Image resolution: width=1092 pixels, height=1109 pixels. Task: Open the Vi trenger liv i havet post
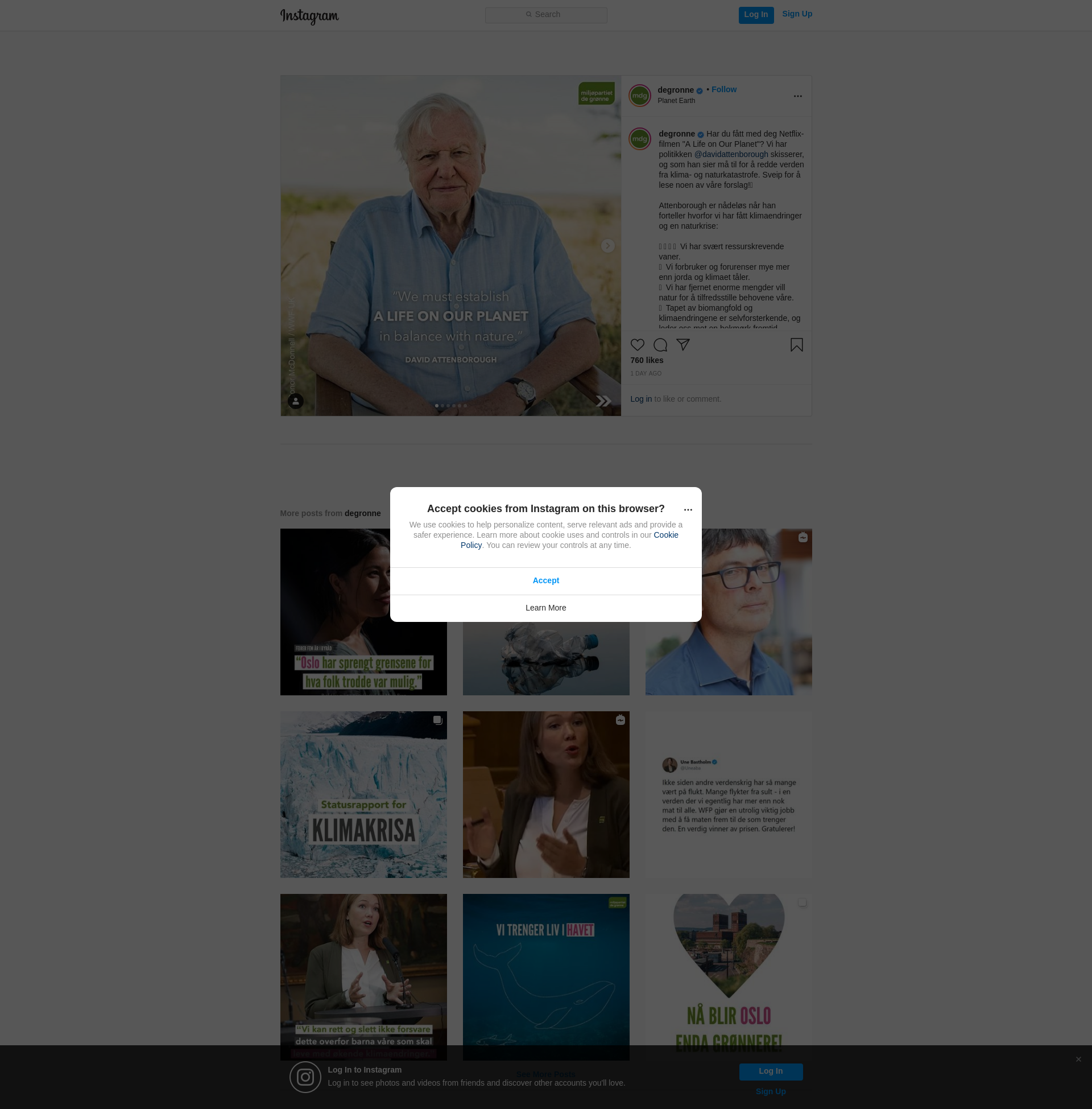coord(545,976)
